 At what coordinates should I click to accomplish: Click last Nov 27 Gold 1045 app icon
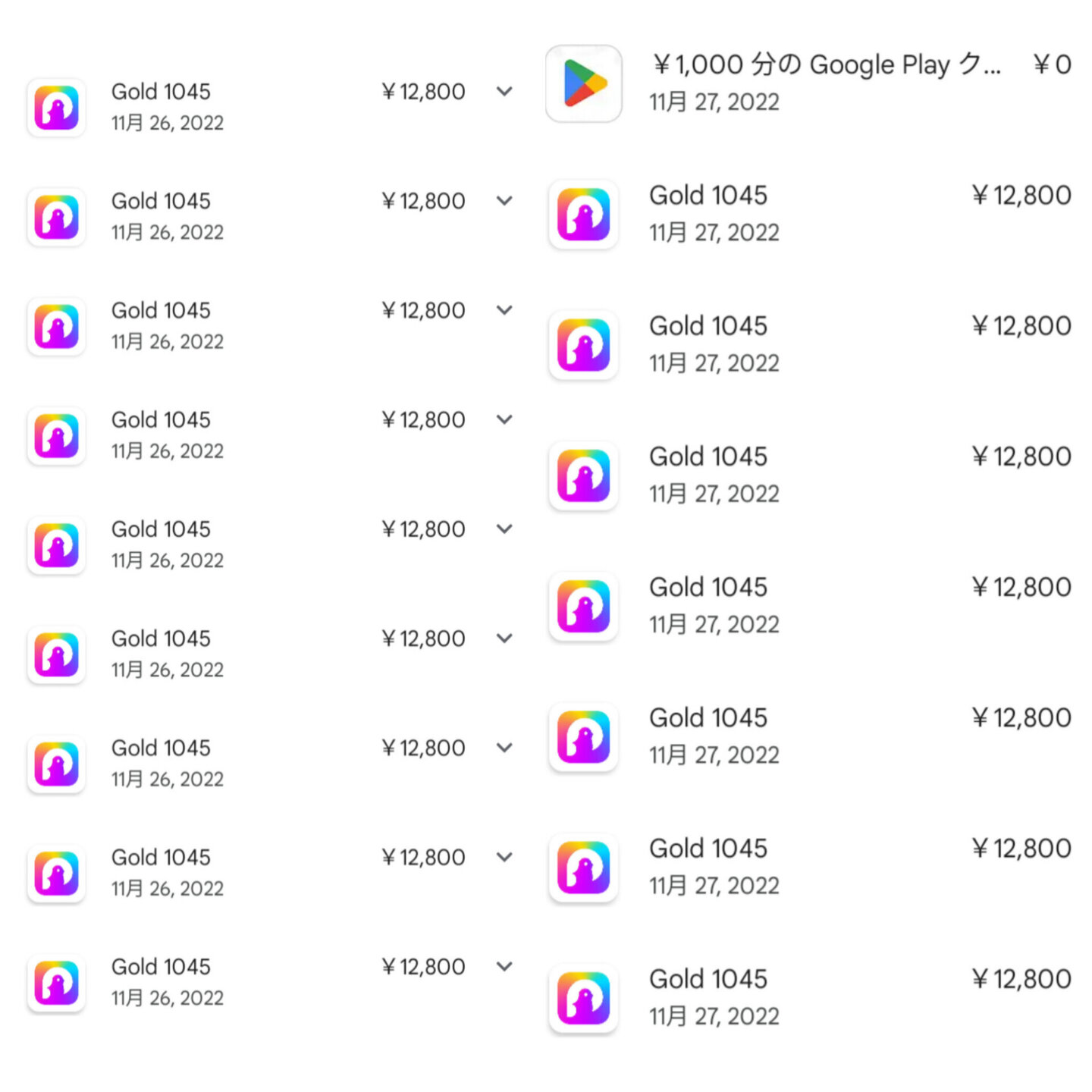(x=583, y=998)
